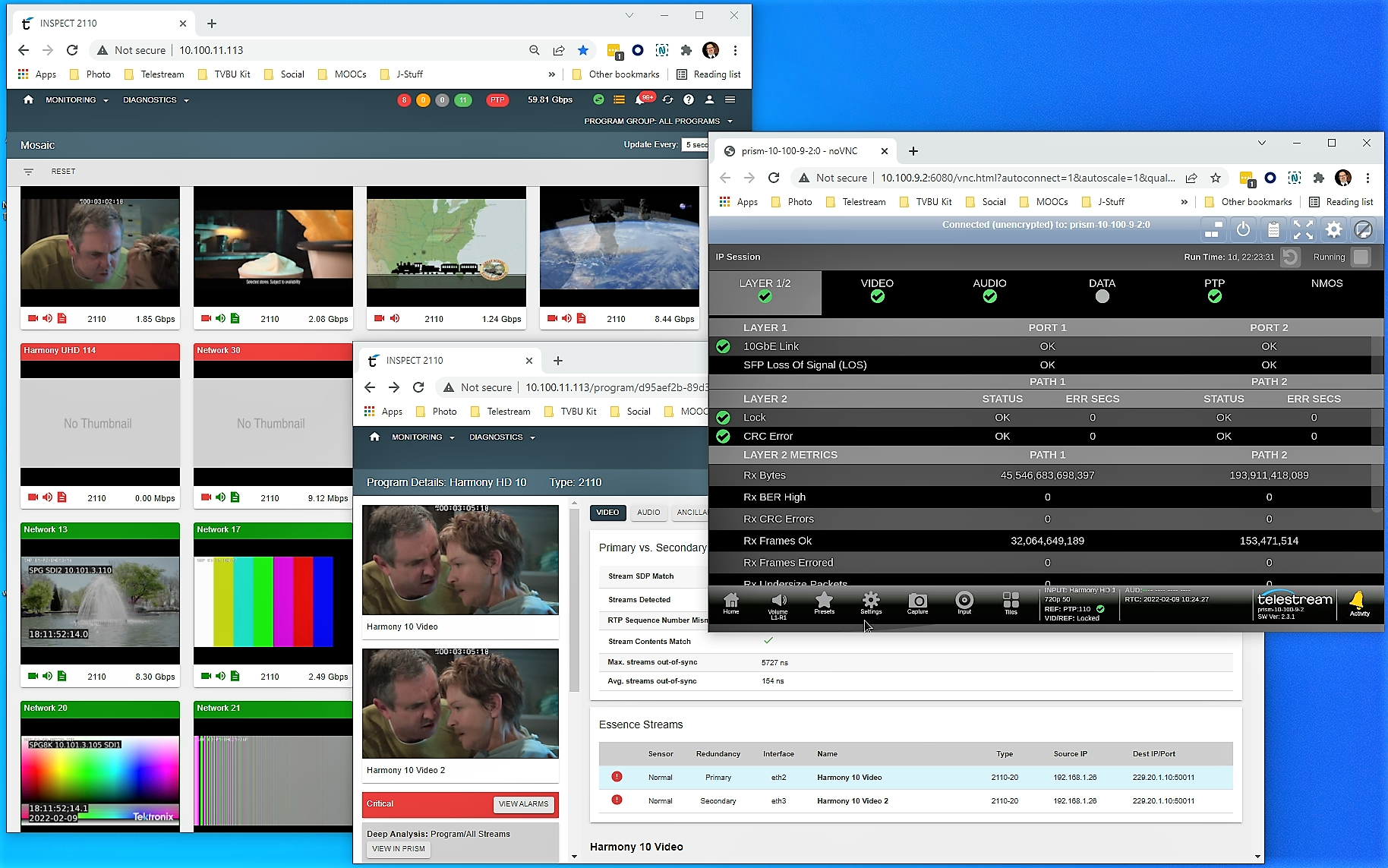Select the AUDIO tab in Program Details
The height and width of the screenshot is (868, 1388).
pos(648,513)
